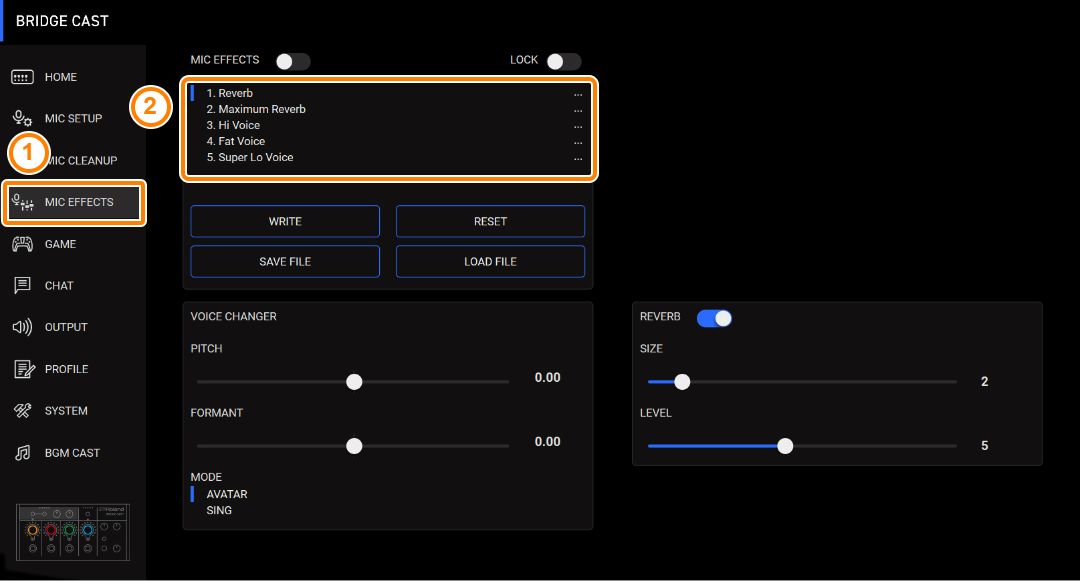
Task: Click the FORMANT slider handle
Action: click(x=354, y=446)
